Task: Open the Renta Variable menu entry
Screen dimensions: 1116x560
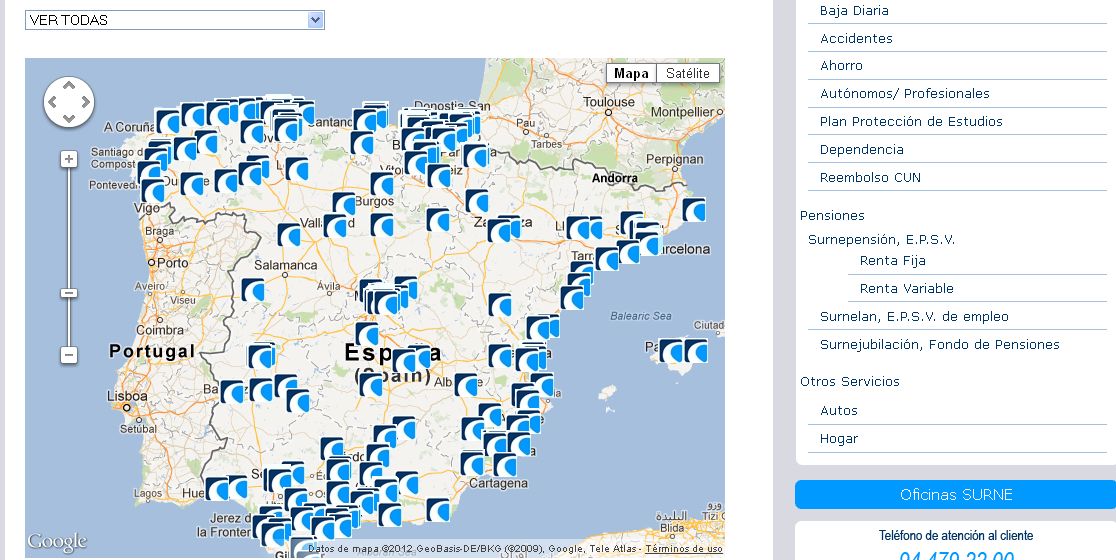Action: coord(906,289)
